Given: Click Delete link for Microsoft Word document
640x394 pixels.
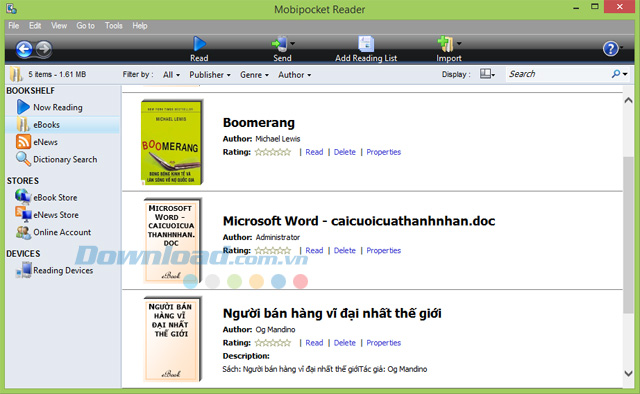Looking at the screenshot, I should [345, 250].
